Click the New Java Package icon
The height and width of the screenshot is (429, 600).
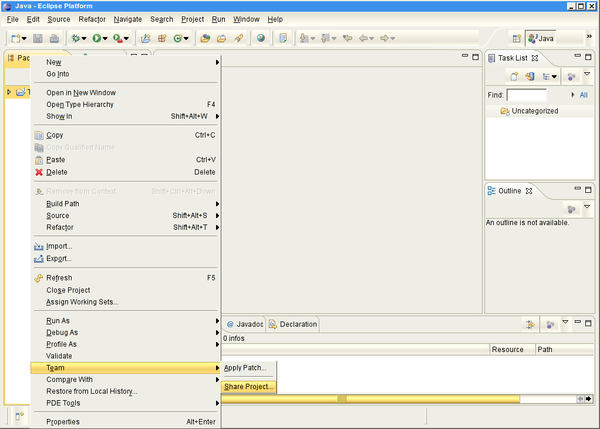pos(162,38)
